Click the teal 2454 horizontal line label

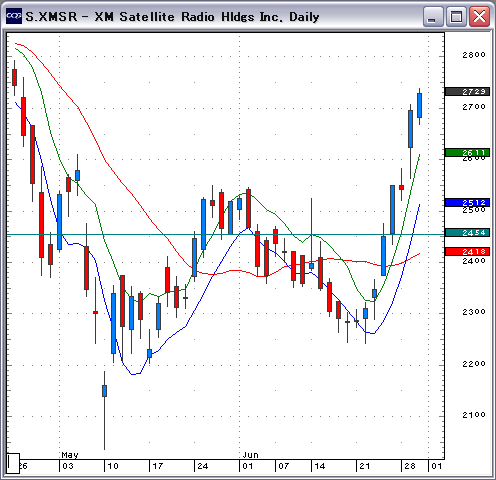pyautogui.click(x=467, y=233)
